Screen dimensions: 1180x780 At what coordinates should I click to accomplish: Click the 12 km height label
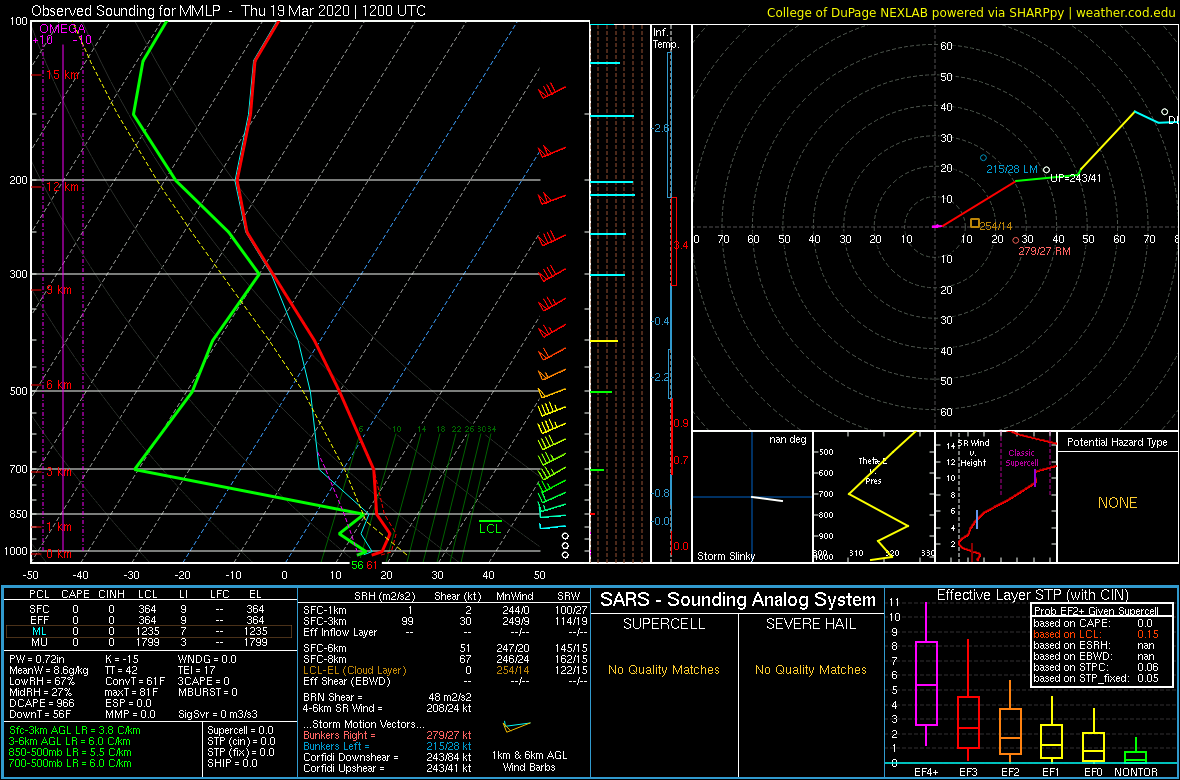(62, 187)
